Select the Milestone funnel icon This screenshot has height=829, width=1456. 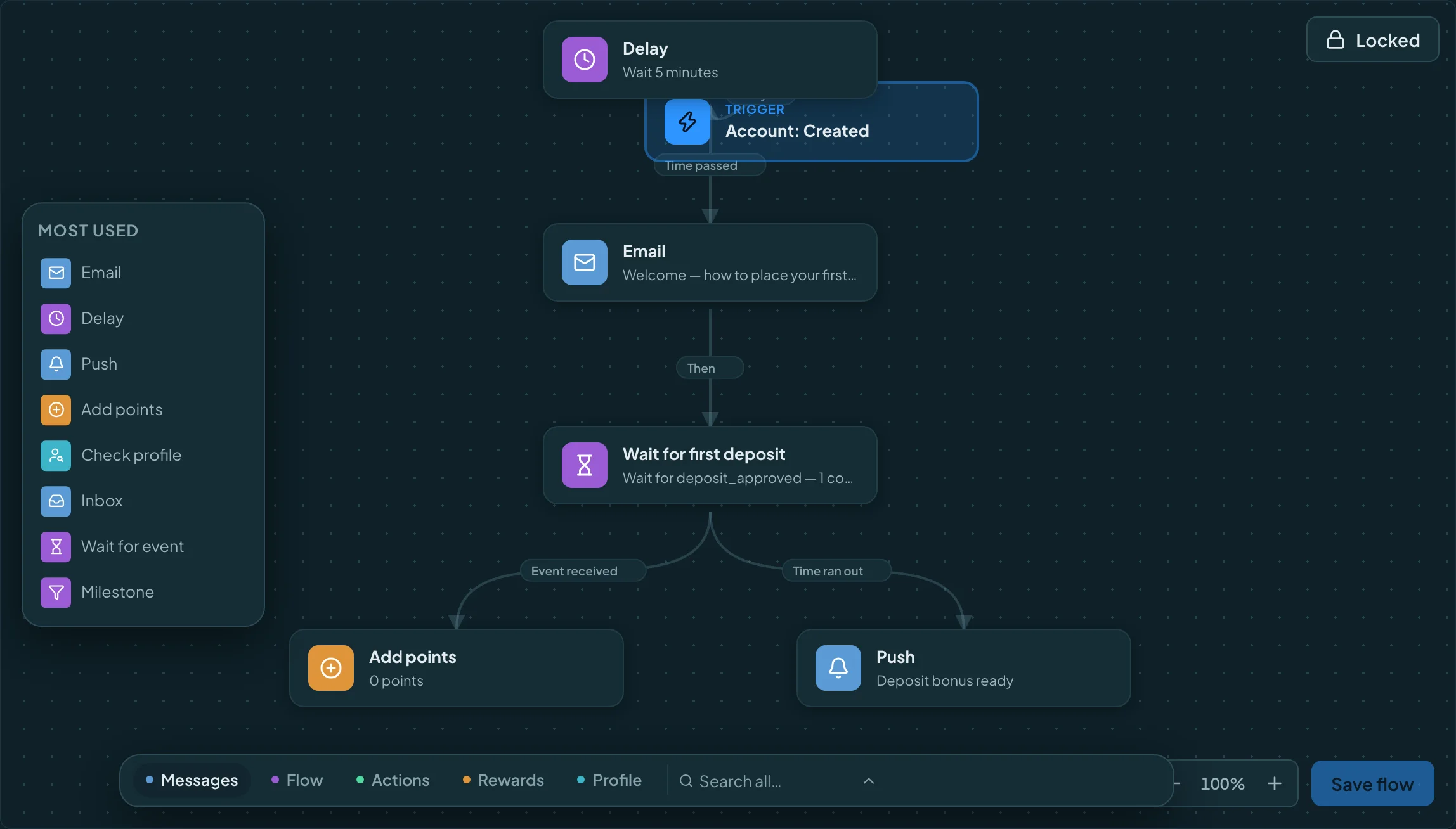[56, 592]
